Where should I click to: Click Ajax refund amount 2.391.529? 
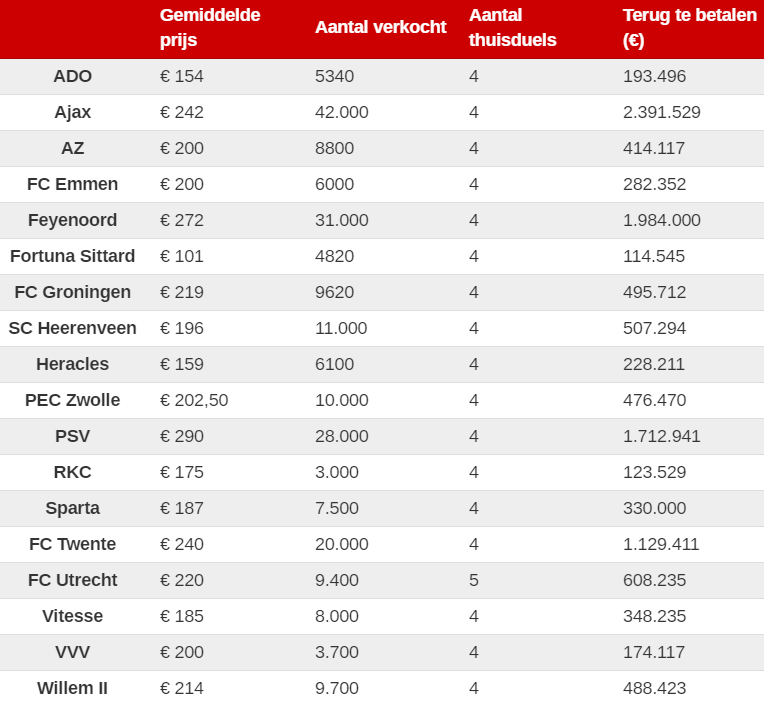tap(662, 113)
